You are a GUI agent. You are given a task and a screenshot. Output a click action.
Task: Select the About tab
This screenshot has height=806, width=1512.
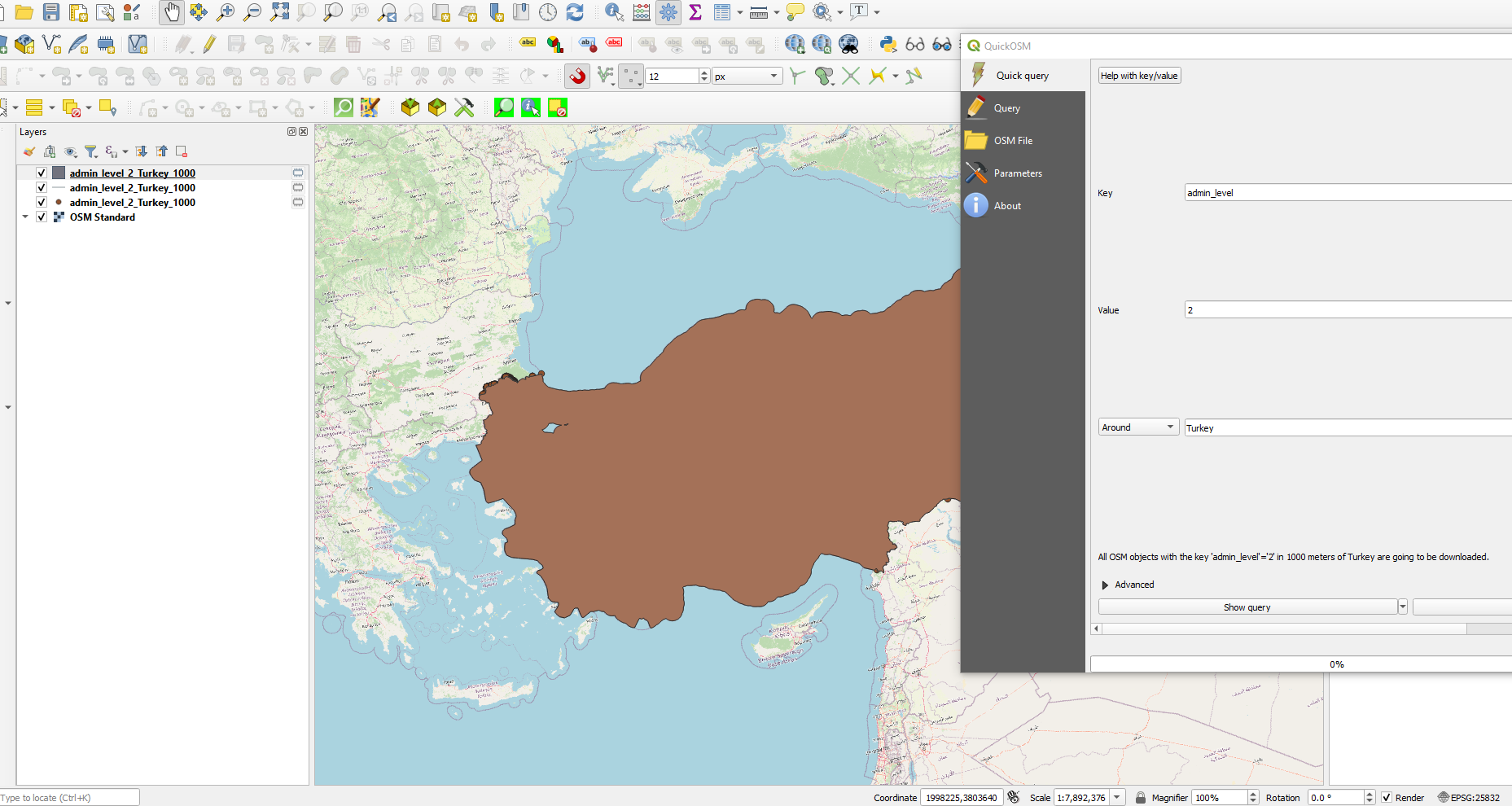coord(1023,205)
